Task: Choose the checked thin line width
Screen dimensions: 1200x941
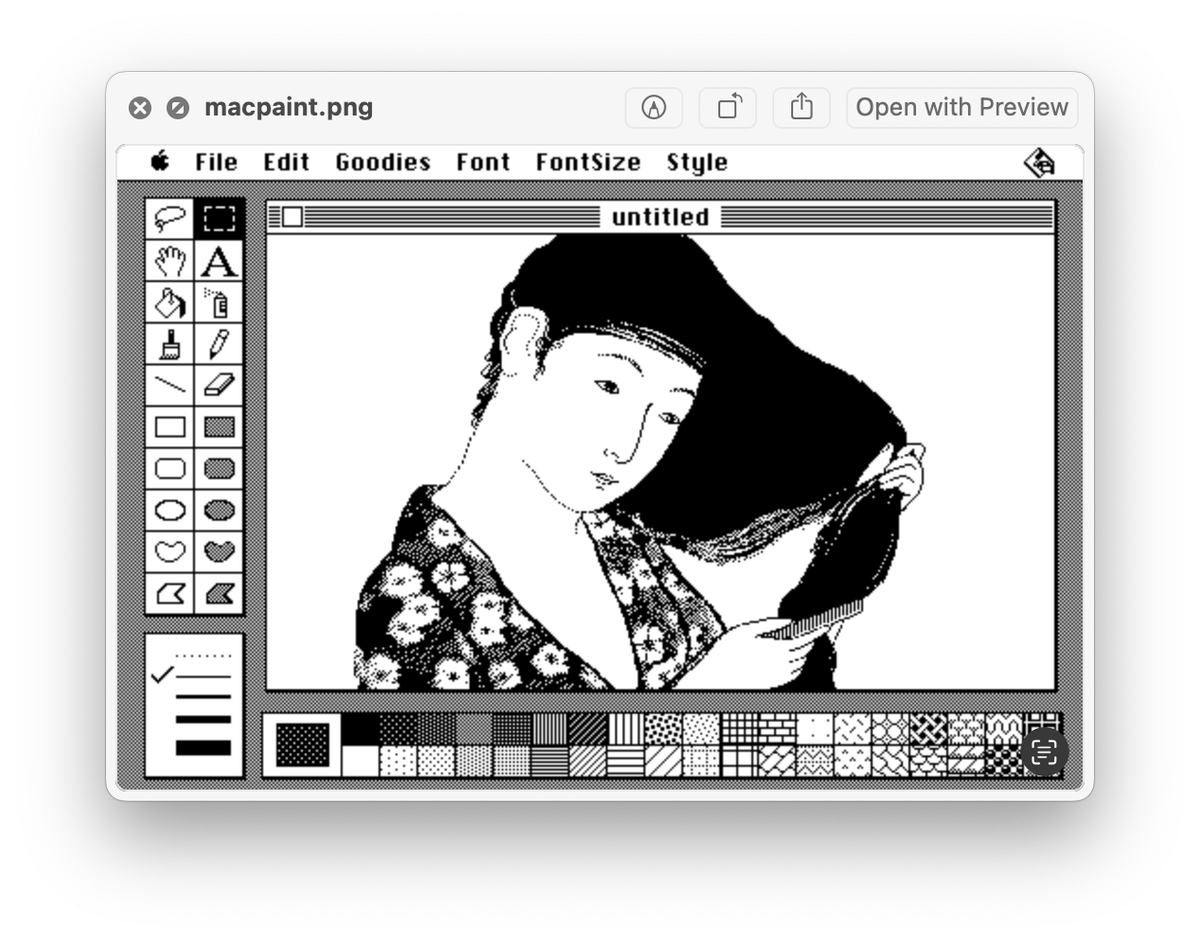Action: tap(203, 676)
